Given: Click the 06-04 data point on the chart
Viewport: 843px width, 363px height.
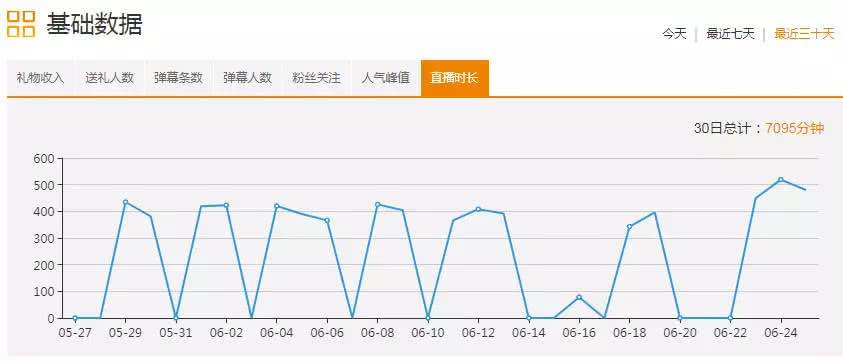Looking at the screenshot, I should (x=277, y=206).
